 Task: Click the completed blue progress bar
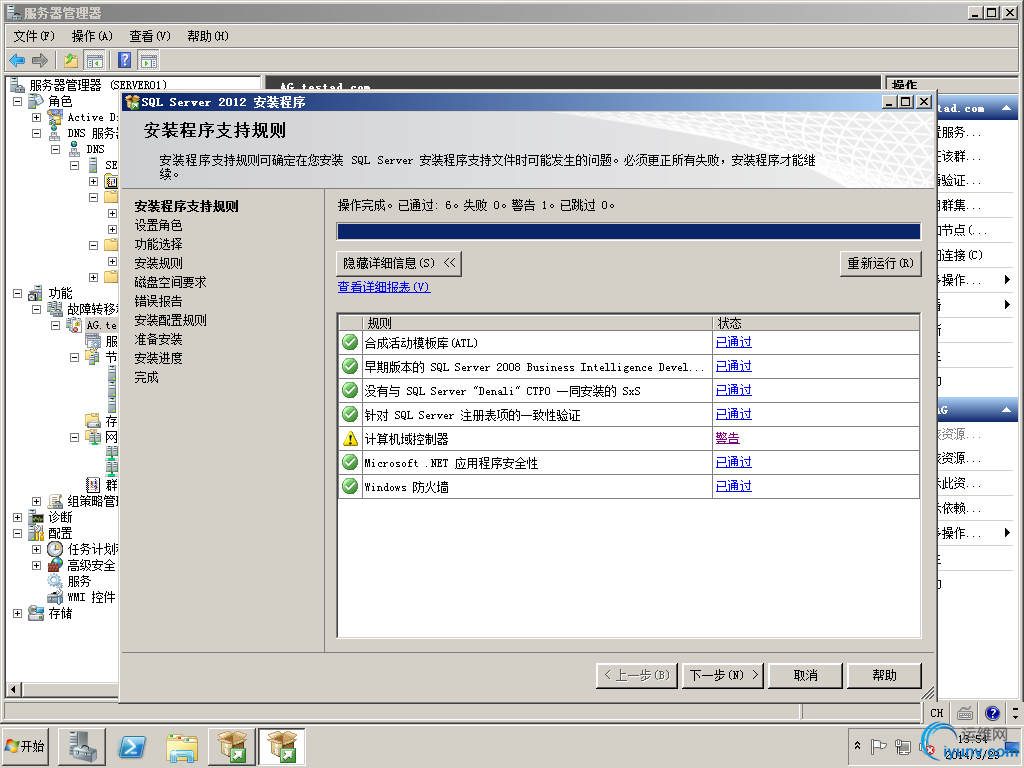pos(628,231)
